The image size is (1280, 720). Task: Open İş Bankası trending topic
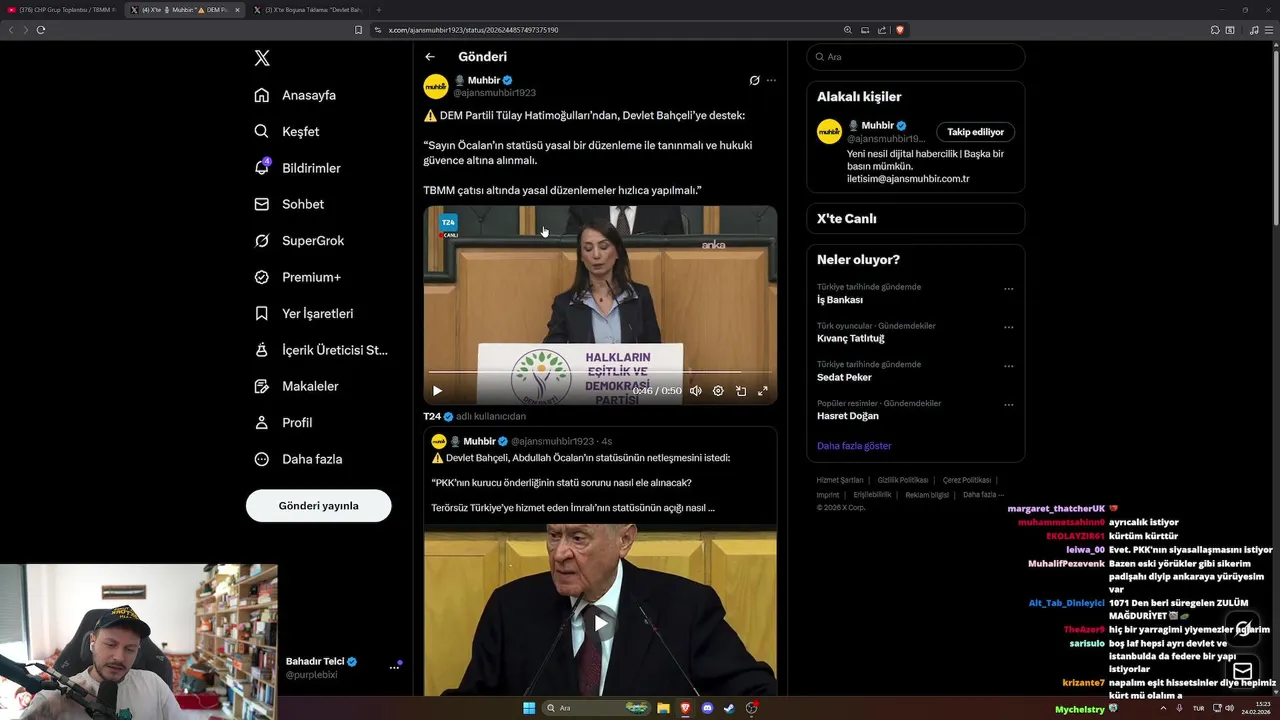click(840, 300)
